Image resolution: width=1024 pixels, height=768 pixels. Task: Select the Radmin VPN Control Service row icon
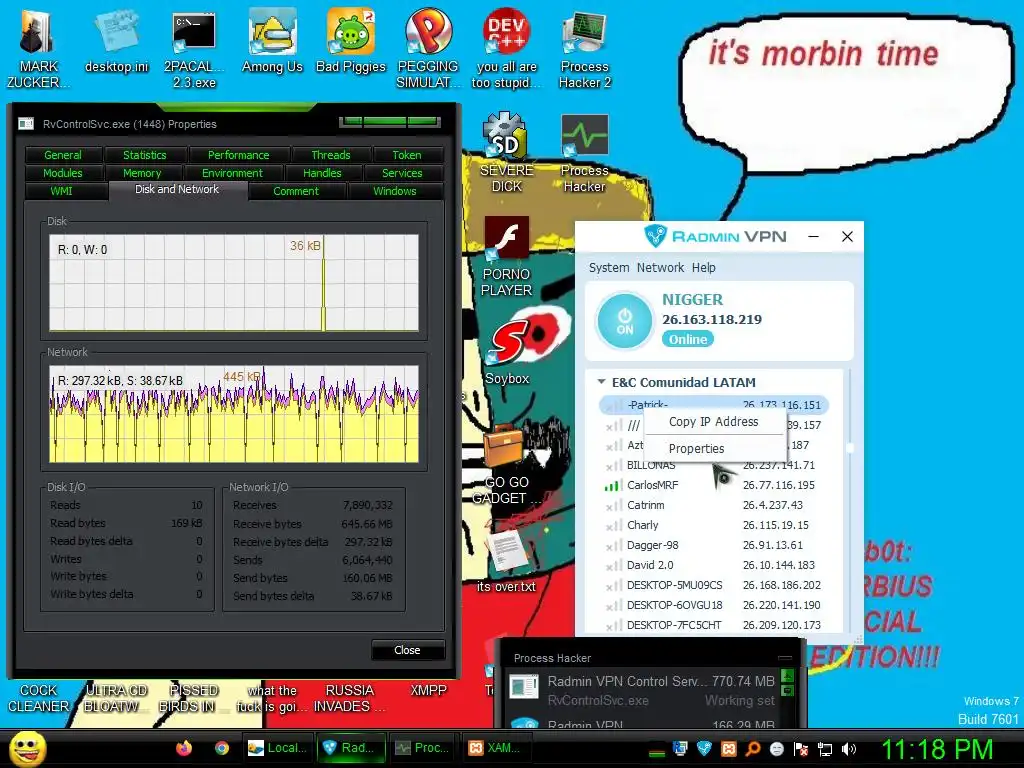pyautogui.click(x=524, y=686)
